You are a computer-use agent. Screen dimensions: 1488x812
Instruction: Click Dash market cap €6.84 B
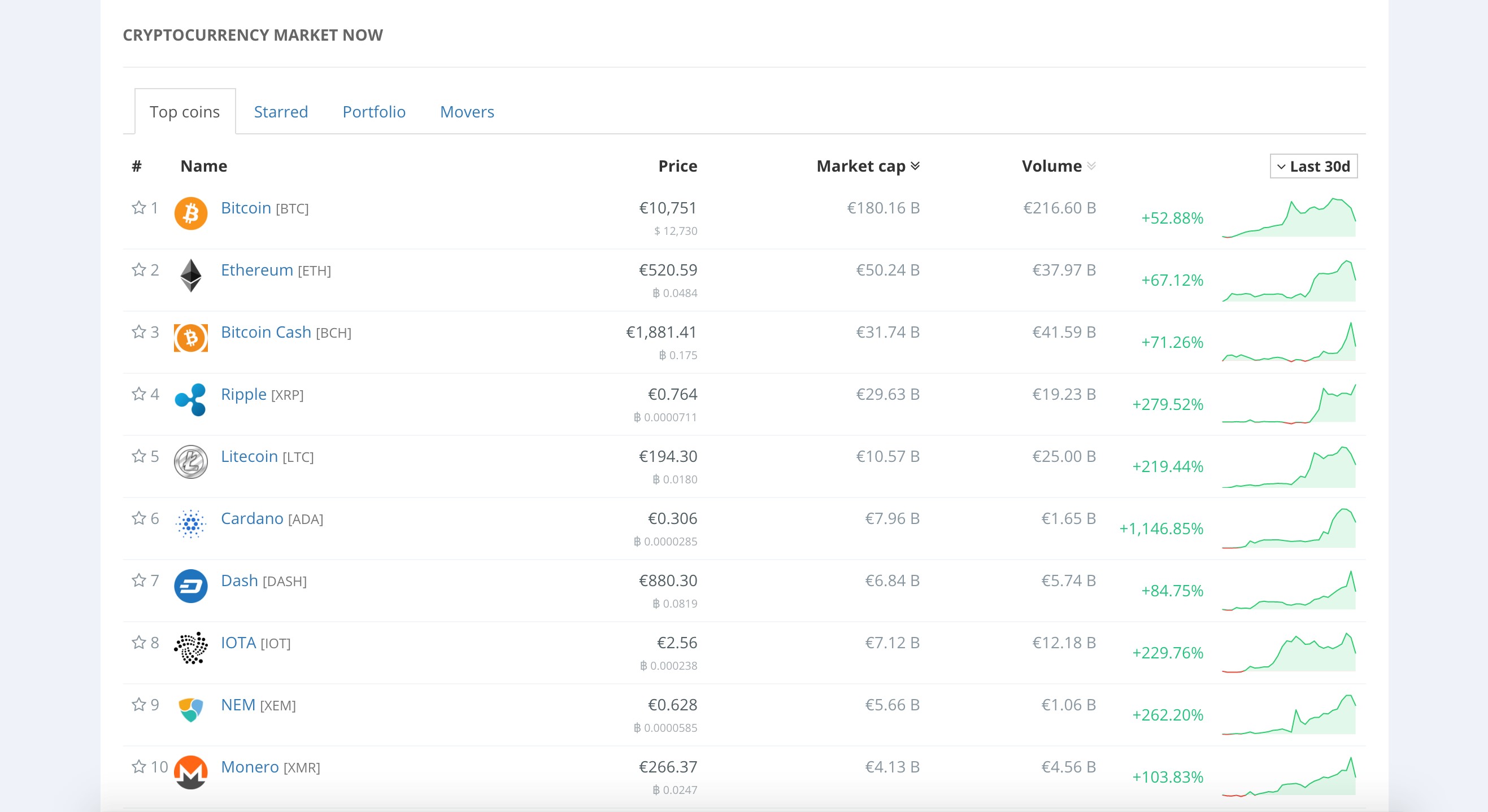coord(892,580)
